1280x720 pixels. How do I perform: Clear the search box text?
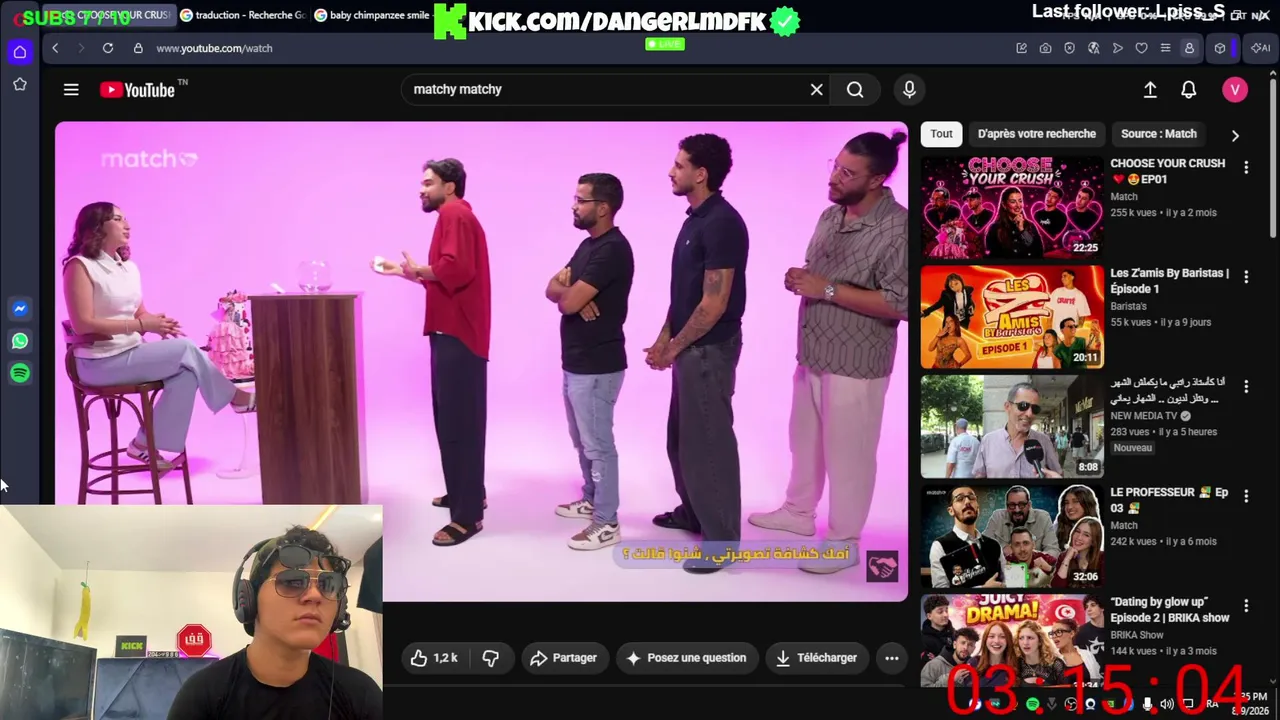point(817,90)
